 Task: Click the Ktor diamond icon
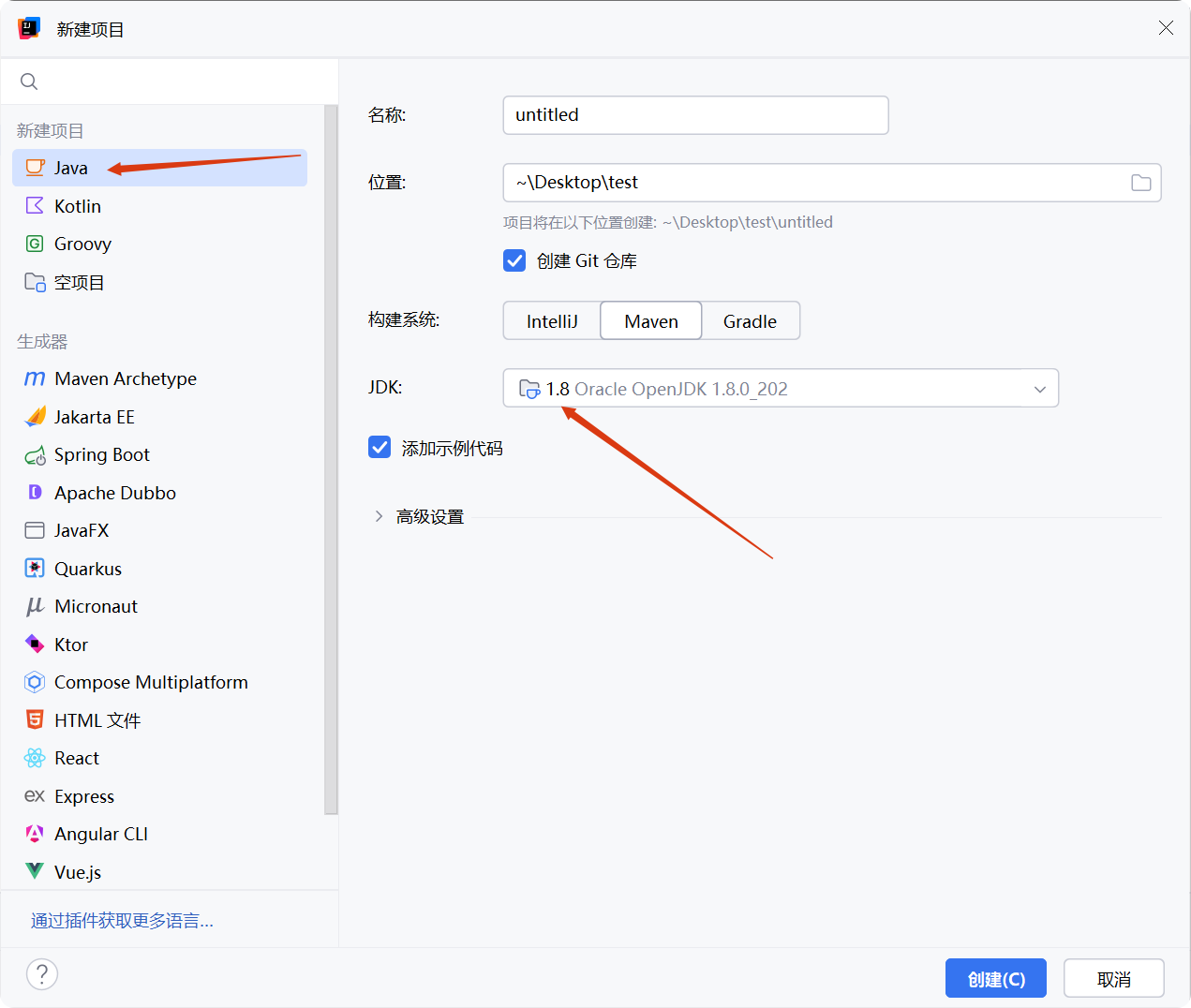pos(35,644)
